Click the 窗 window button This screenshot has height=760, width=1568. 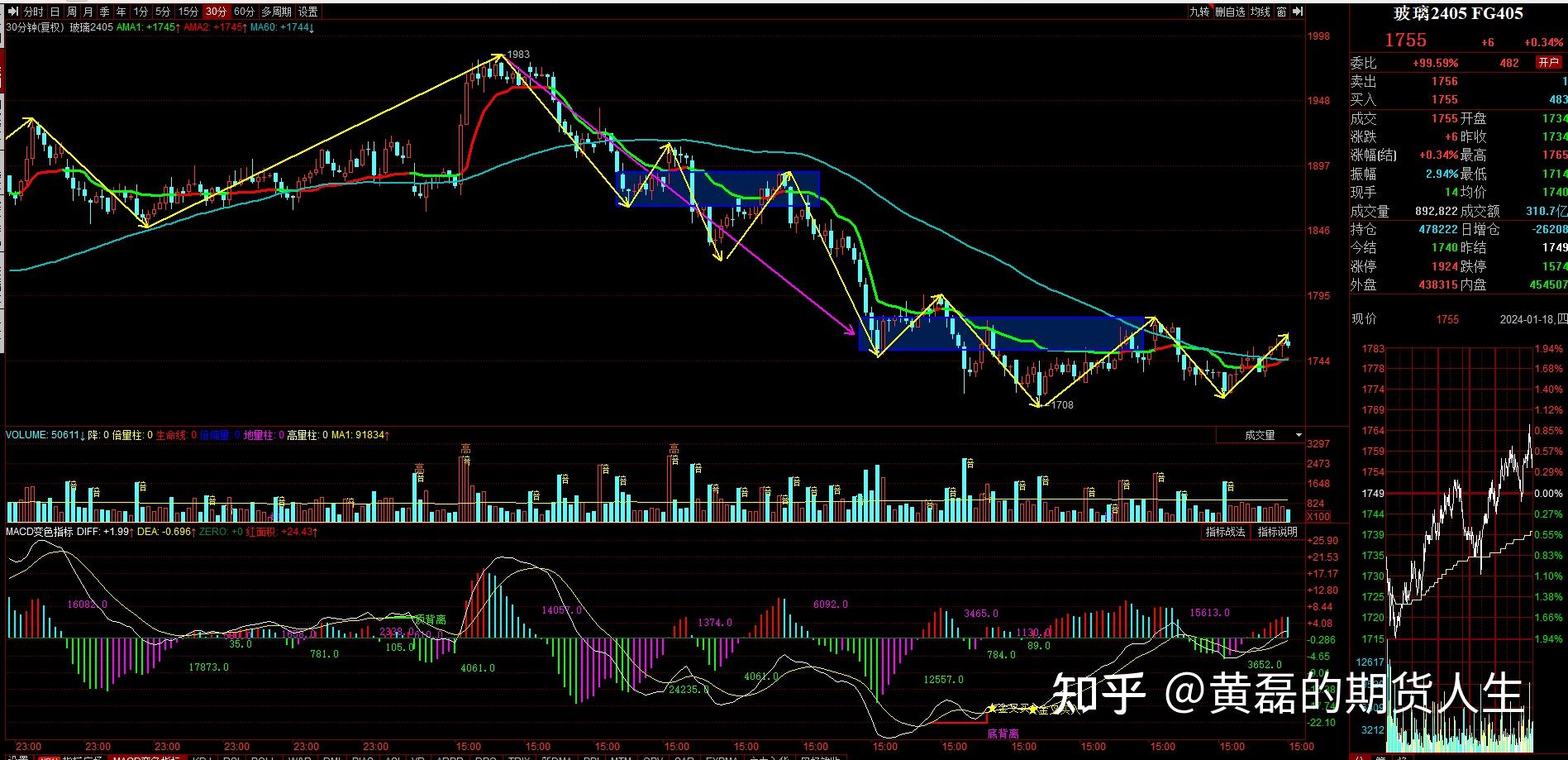click(x=1281, y=12)
